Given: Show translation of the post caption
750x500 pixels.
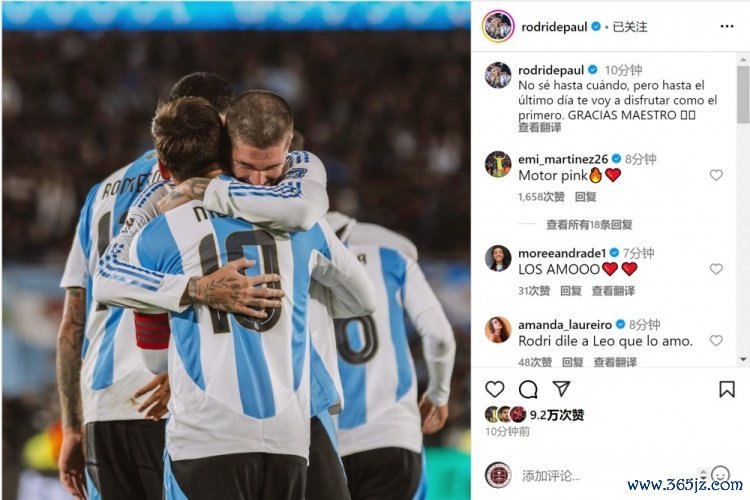Looking at the screenshot, I should point(540,128).
